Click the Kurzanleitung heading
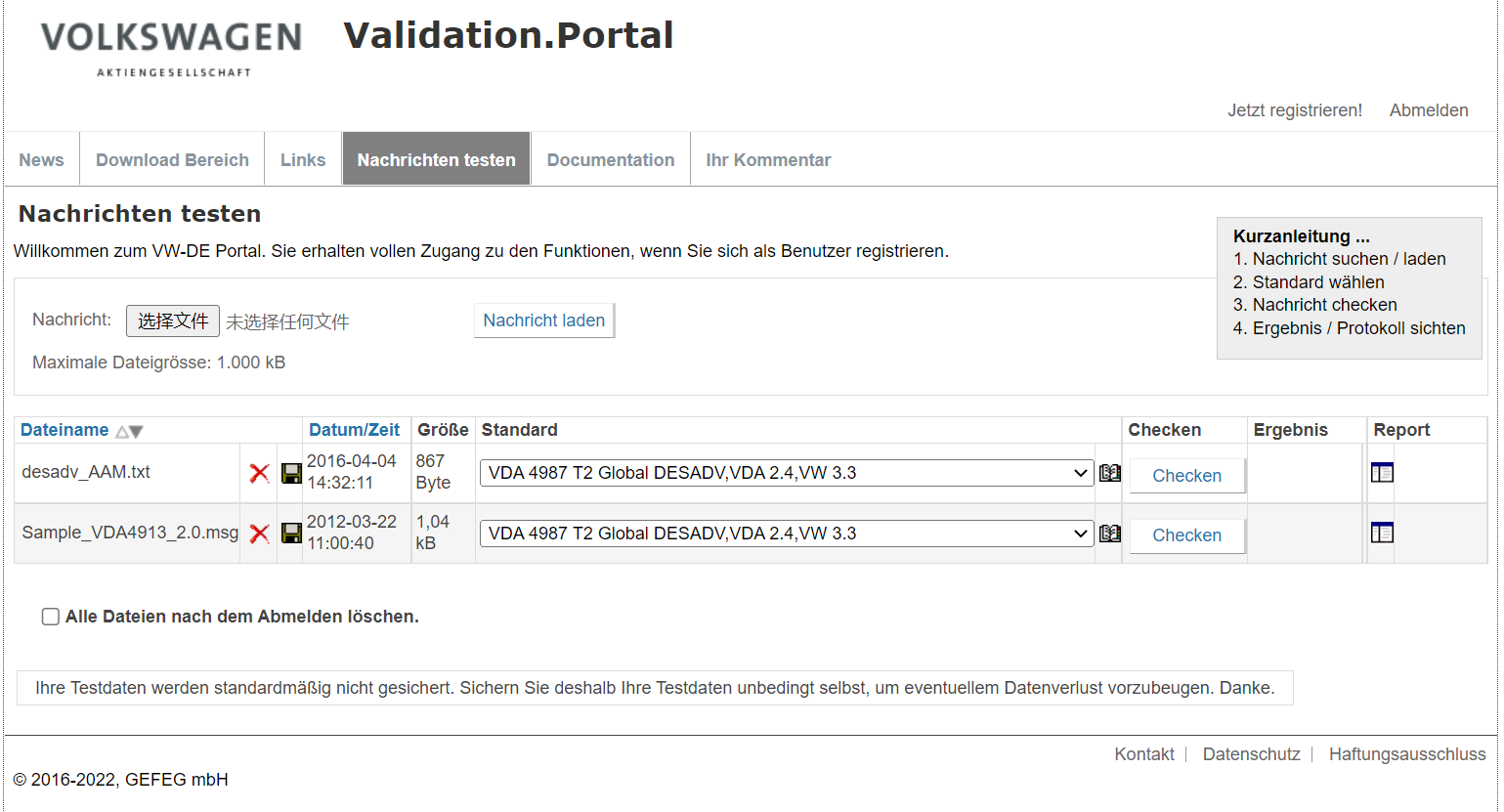Screen dimensions: 1504x812 1302,236
